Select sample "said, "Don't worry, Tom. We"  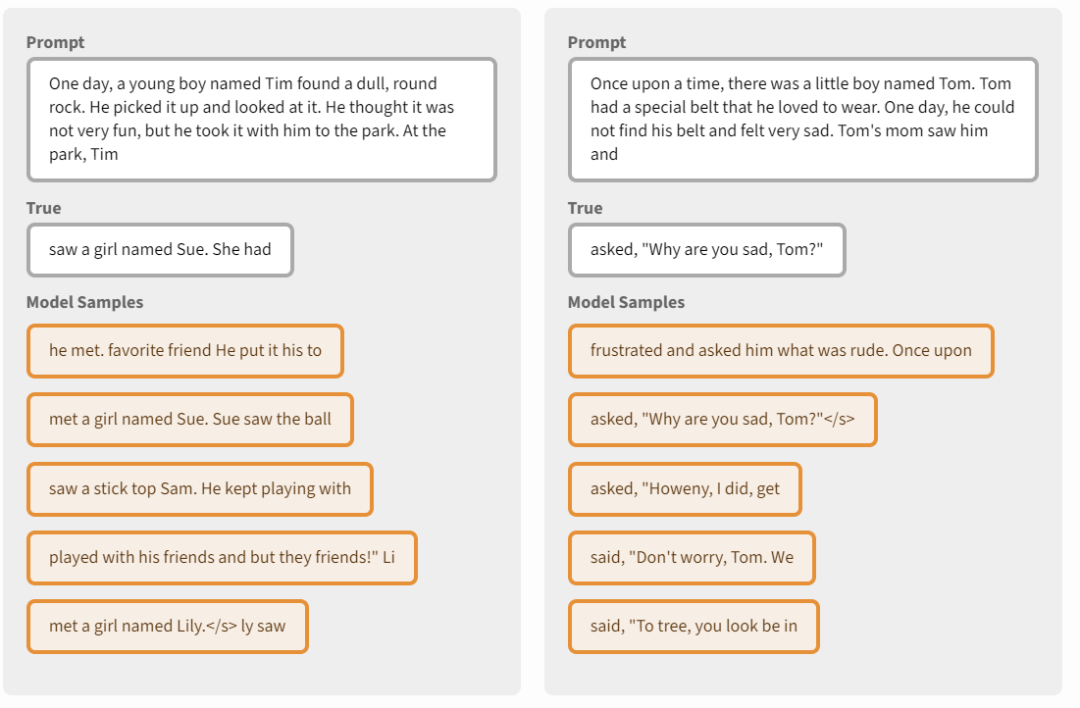tap(691, 558)
